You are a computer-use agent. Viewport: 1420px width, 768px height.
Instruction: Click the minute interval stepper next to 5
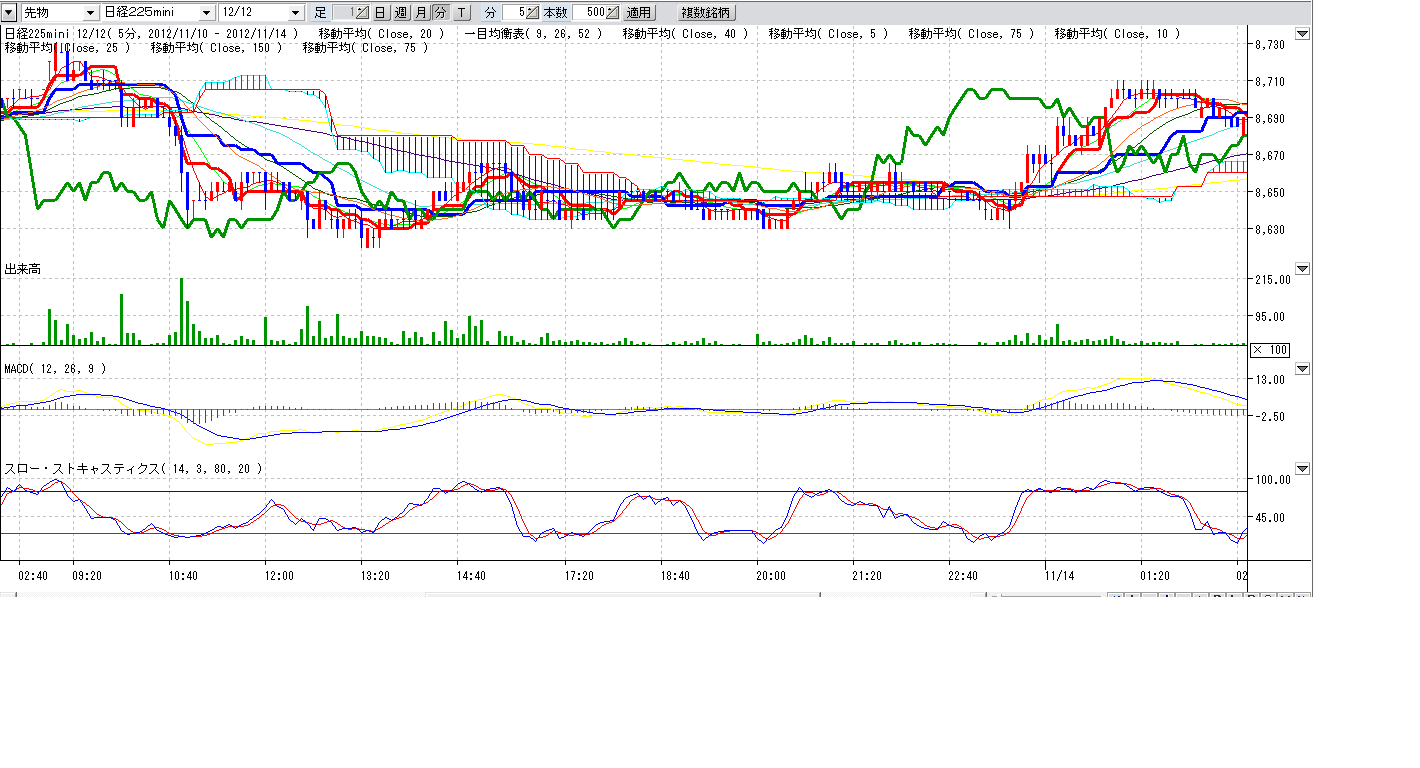(x=532, y=13)
